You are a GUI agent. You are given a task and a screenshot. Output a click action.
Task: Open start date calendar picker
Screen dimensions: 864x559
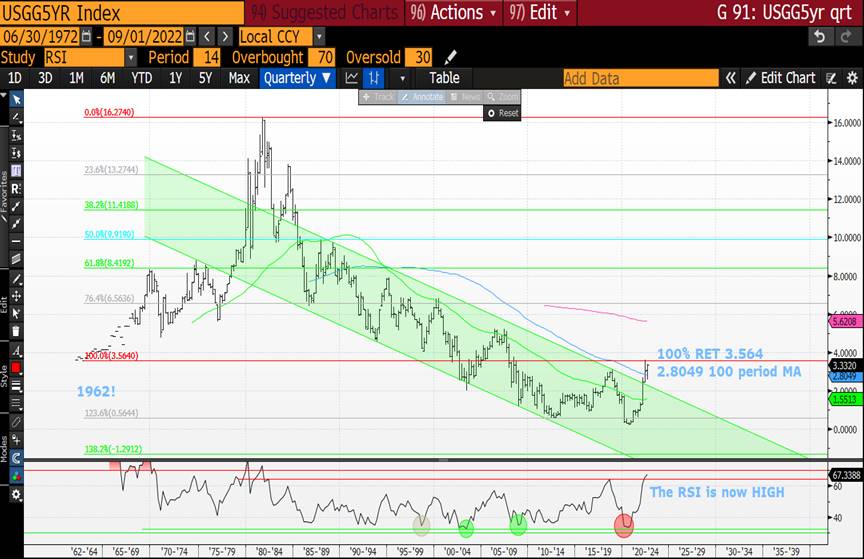tap(86, 37)
